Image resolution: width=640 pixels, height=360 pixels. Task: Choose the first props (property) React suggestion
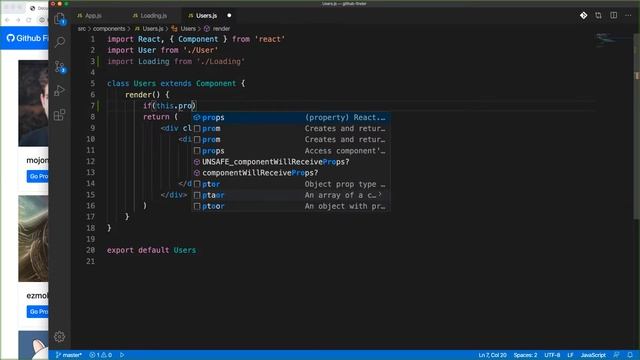coord(290,118)
